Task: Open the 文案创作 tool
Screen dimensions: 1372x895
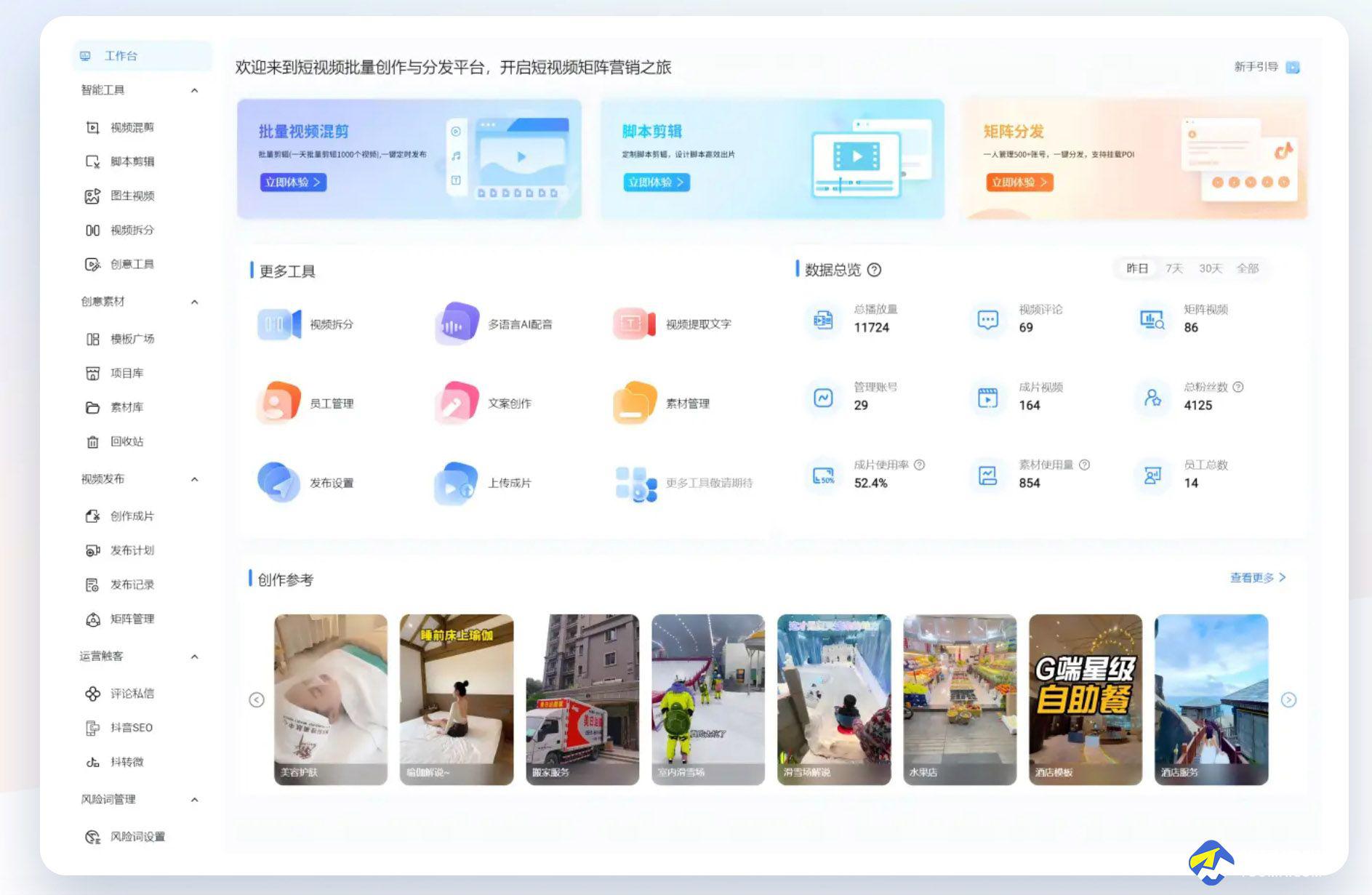Action: [484, 403]
